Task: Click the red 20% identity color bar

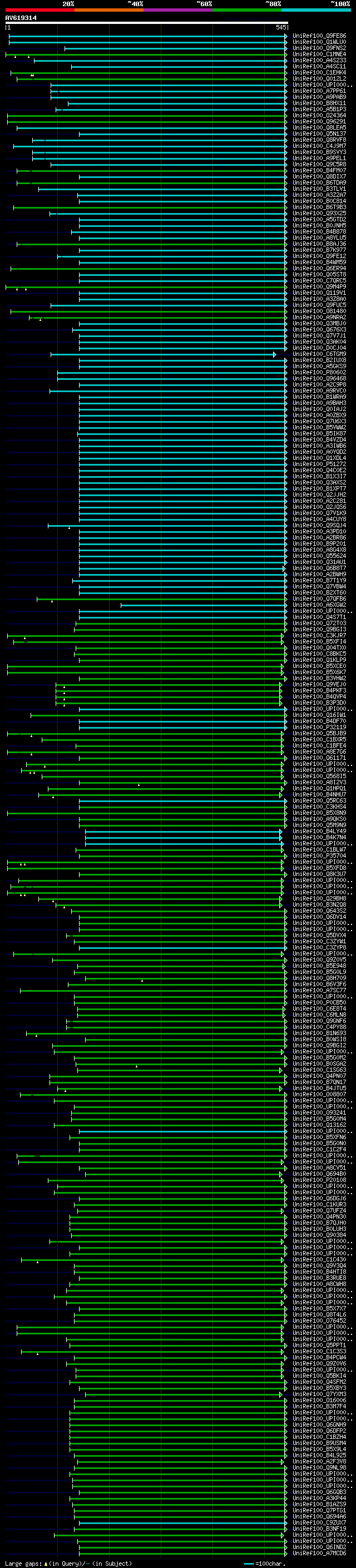Action: (x=39, y=10)
